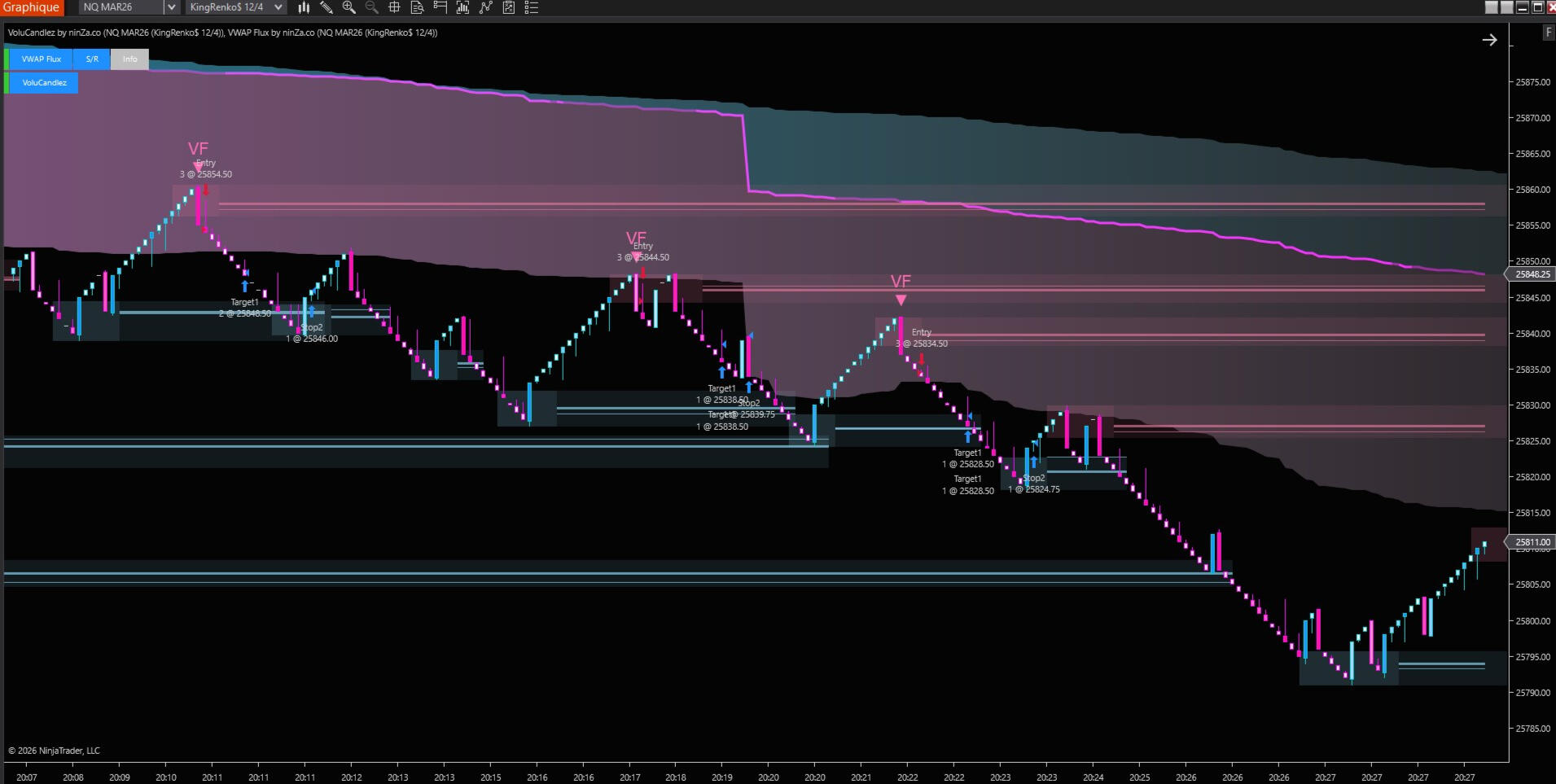Toggle the Info panel button
Image resolution: width=1556 pixels, height=784 pixels.
(130, 59)
